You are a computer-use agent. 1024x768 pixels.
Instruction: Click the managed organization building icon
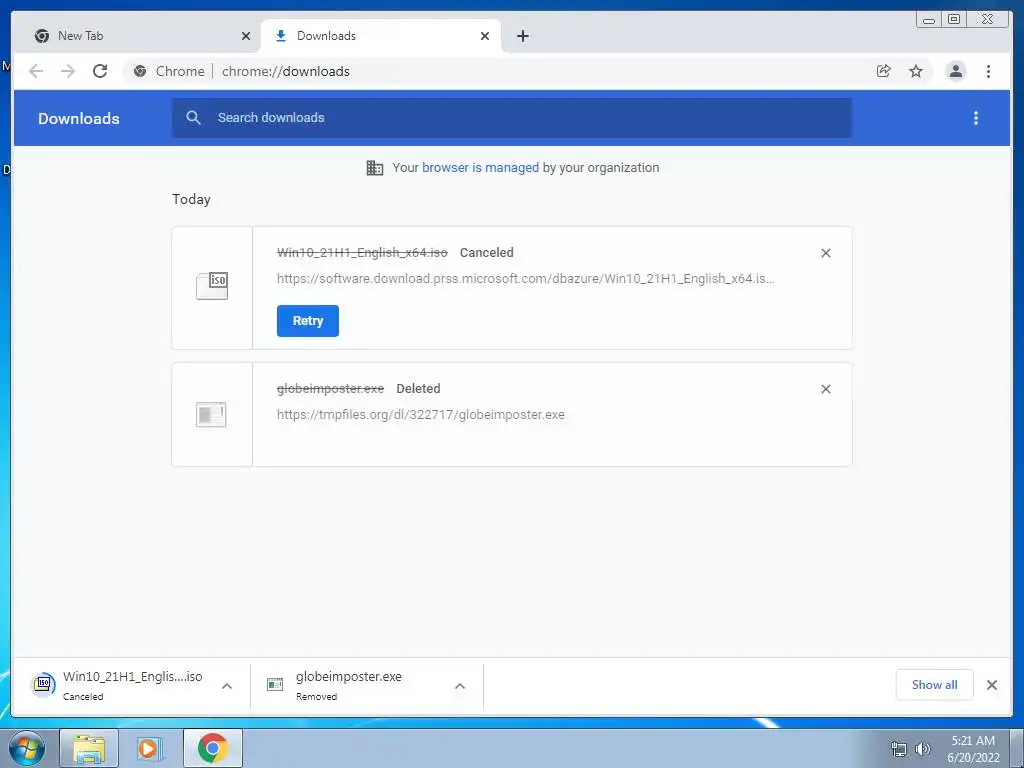[x=375, y=168]
